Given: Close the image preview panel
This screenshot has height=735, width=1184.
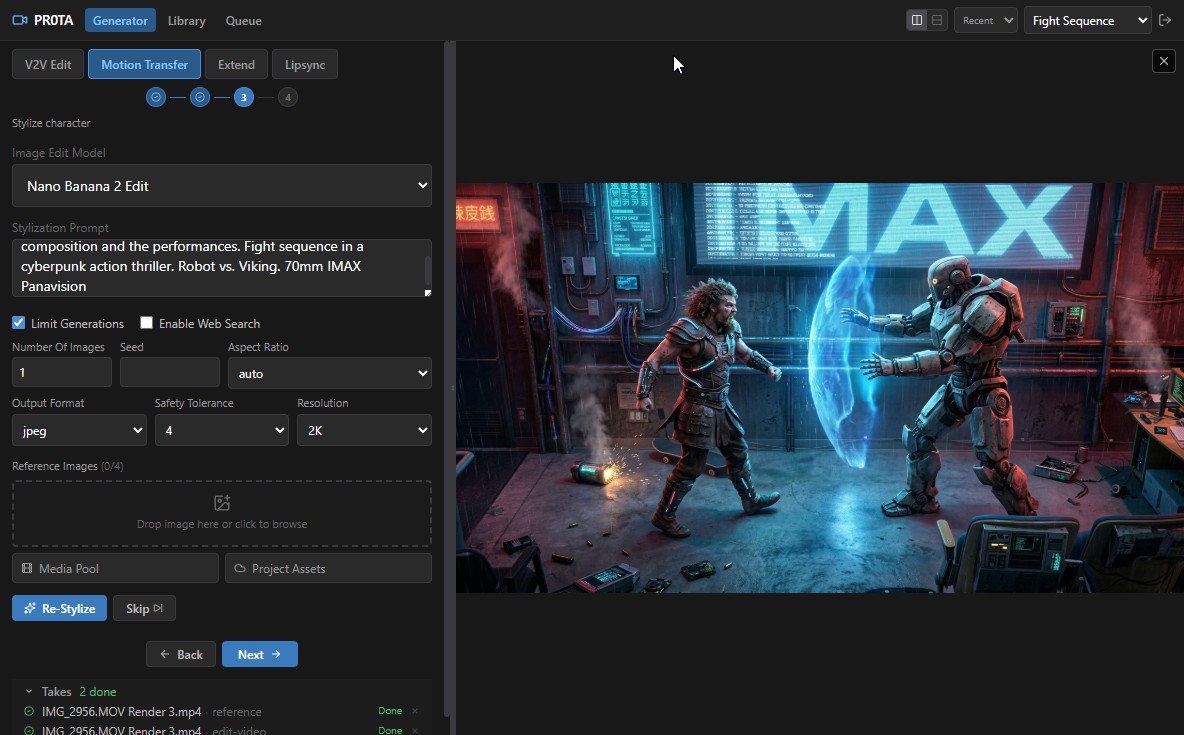Looking at the screenshot, I should 1163,61.
